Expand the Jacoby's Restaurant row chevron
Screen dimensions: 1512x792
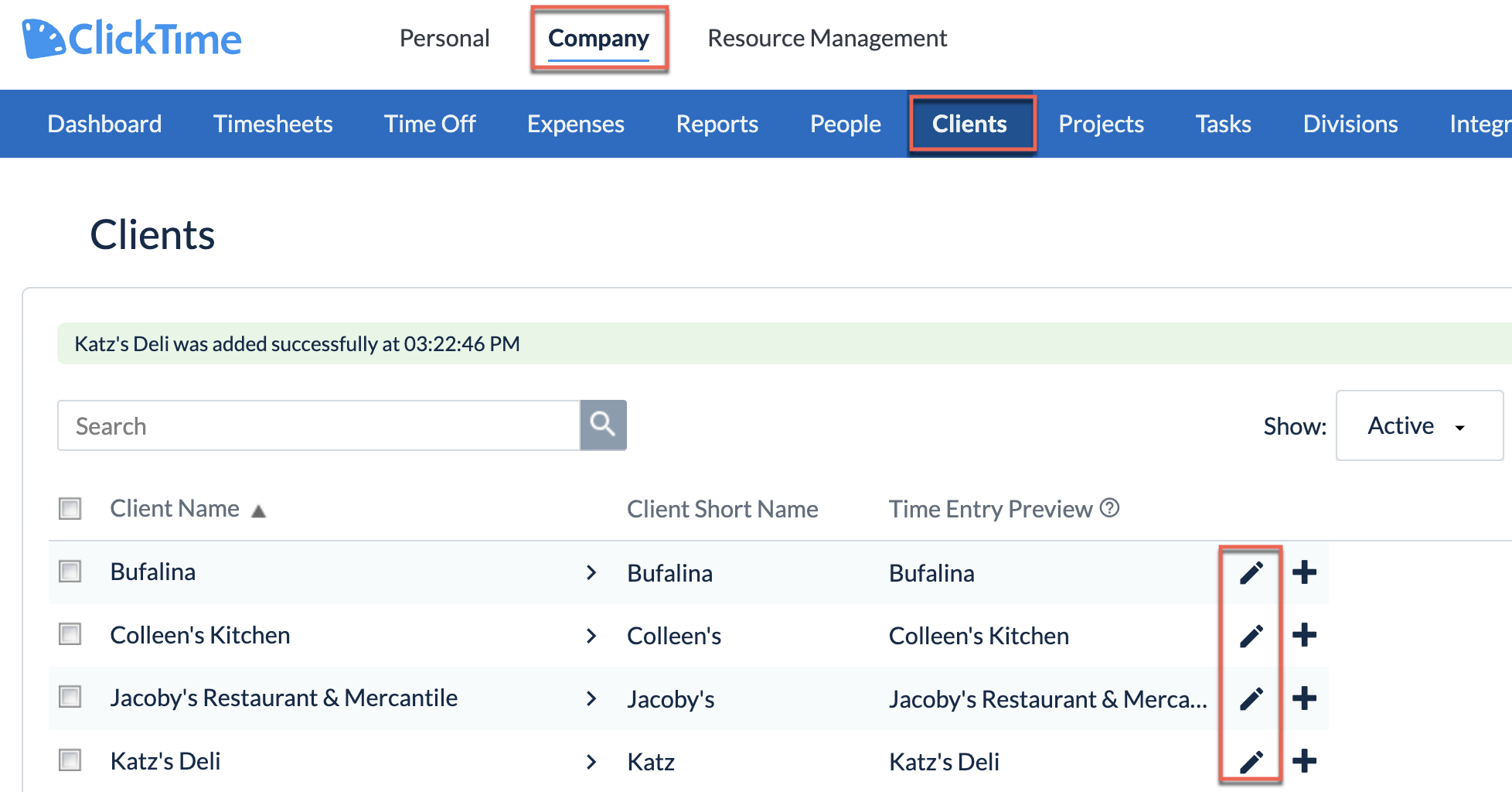591,698
